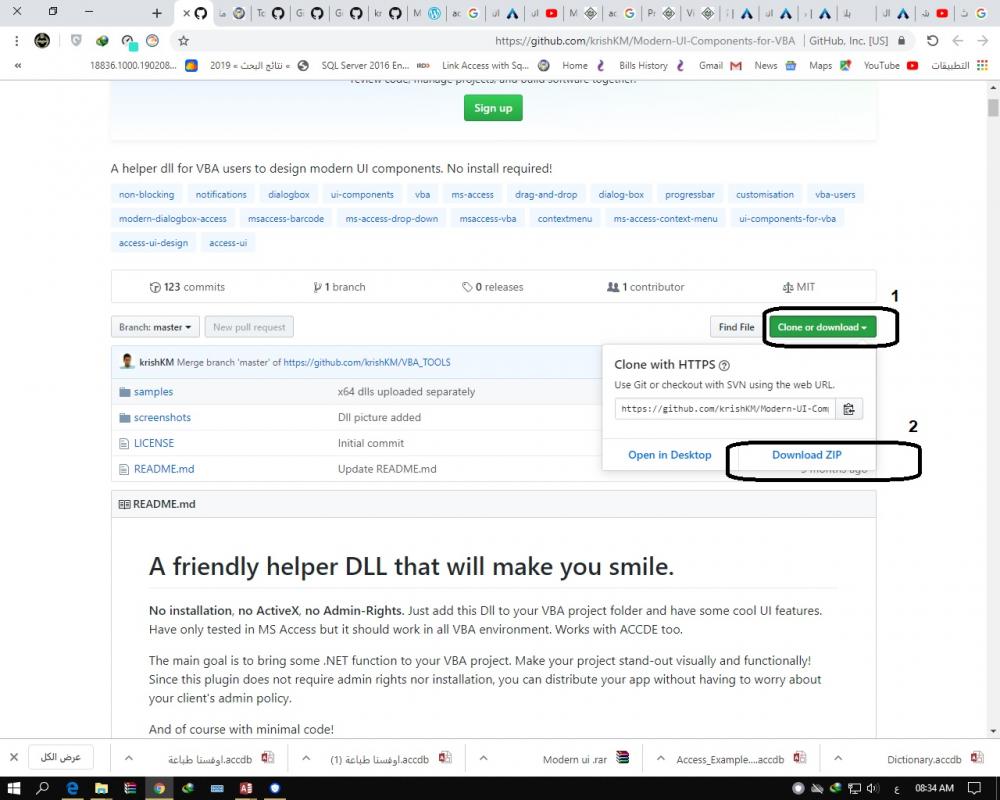1000x800 pixels.
Task: Expand options for Modern ui .rar download
Action: click(483, 758)
